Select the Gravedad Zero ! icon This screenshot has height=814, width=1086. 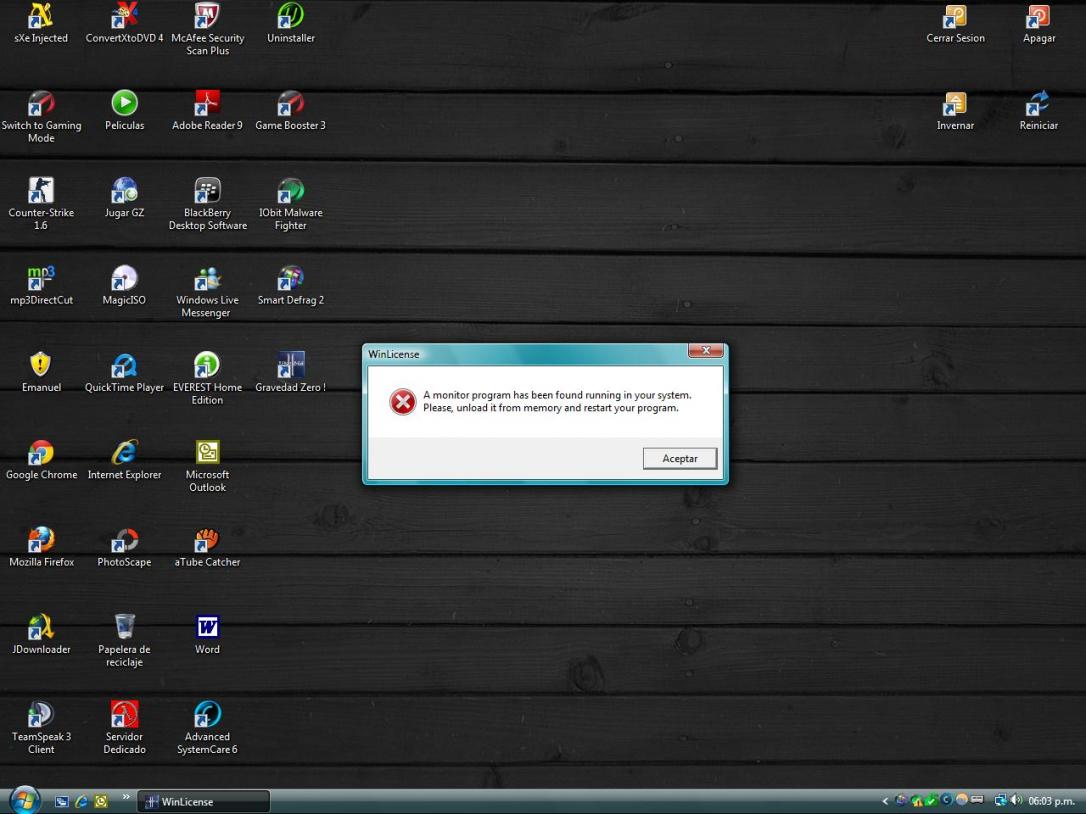tap(291, 372)
